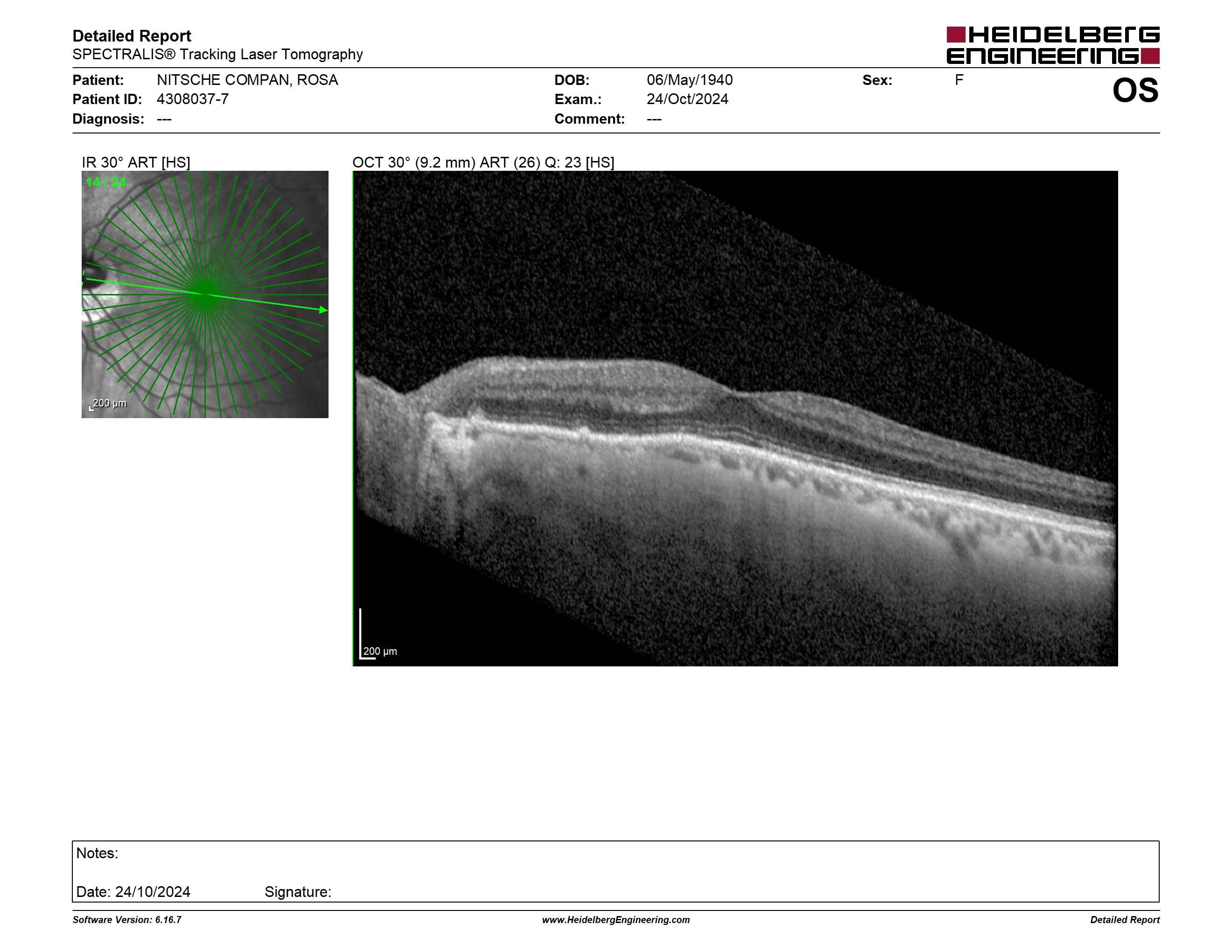Click the footer 'Detailed Report' text at right
Viewport: 1232px width, 952px height.
click(x=1125, y=920)
